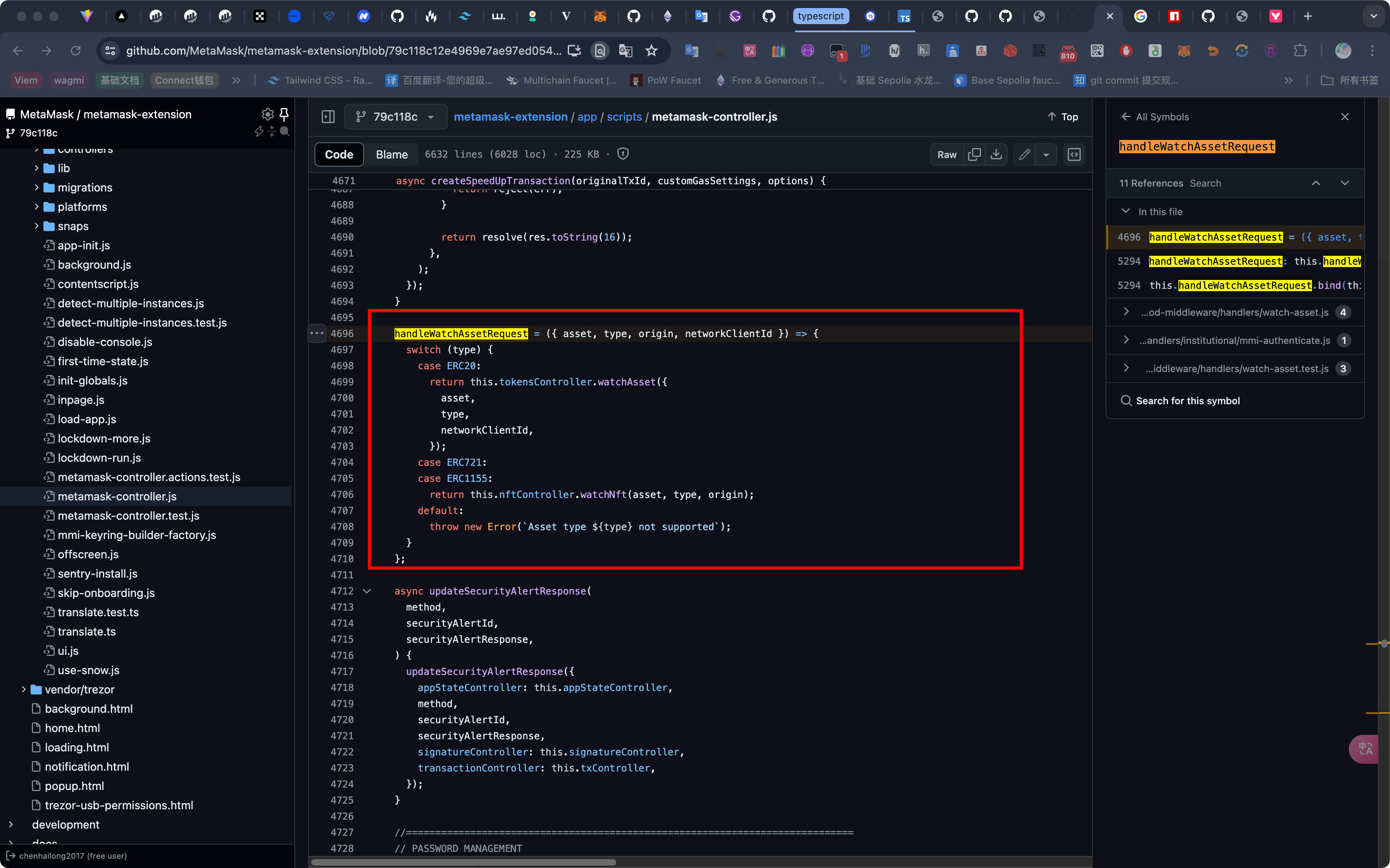
Task: Jump to Top of file
Action: point(1063,117)
